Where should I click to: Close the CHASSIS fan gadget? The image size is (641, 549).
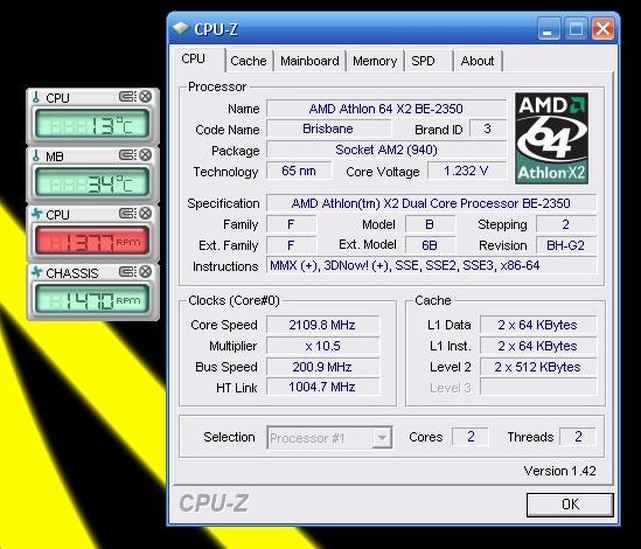(145, 271)
